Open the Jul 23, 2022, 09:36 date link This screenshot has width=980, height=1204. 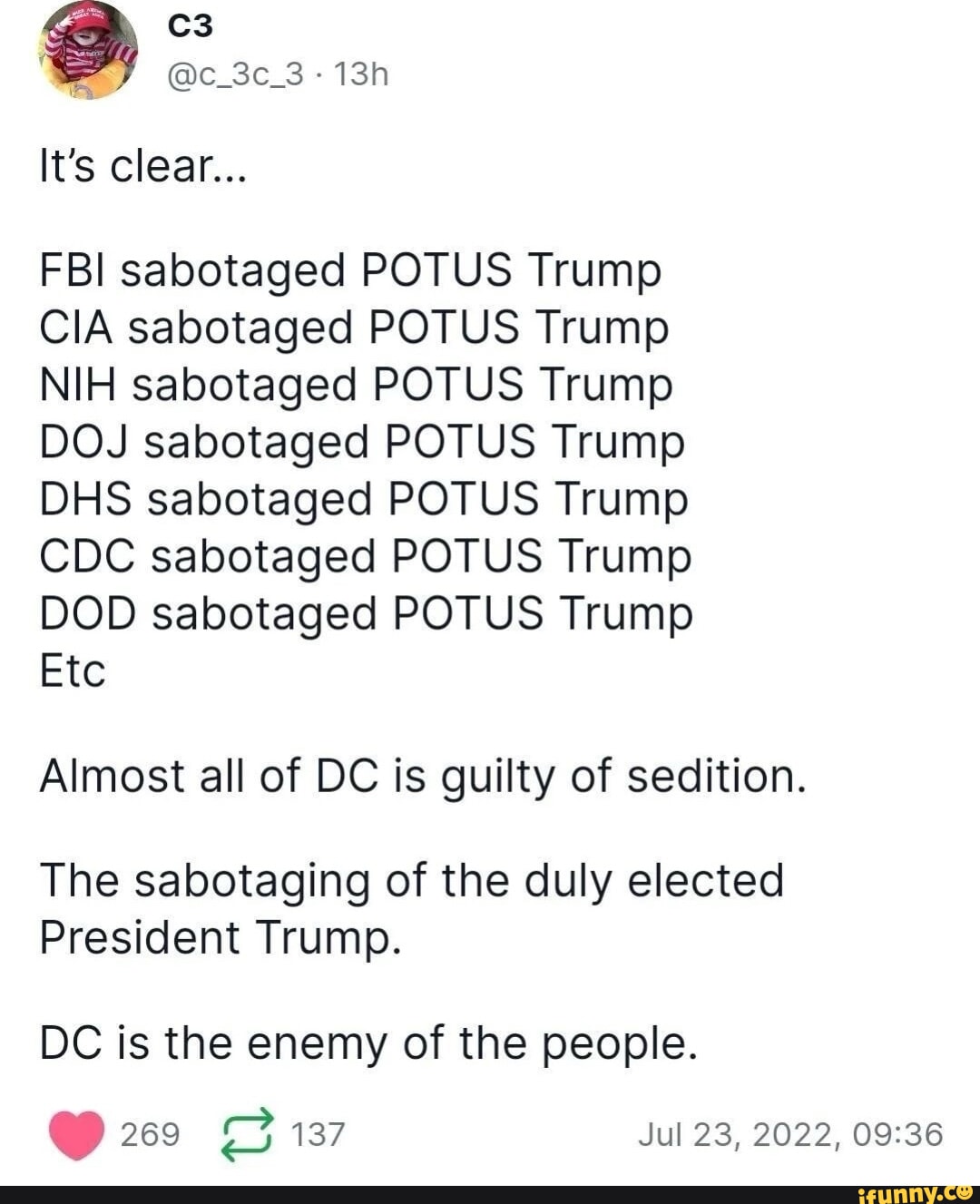(790, 1134)
